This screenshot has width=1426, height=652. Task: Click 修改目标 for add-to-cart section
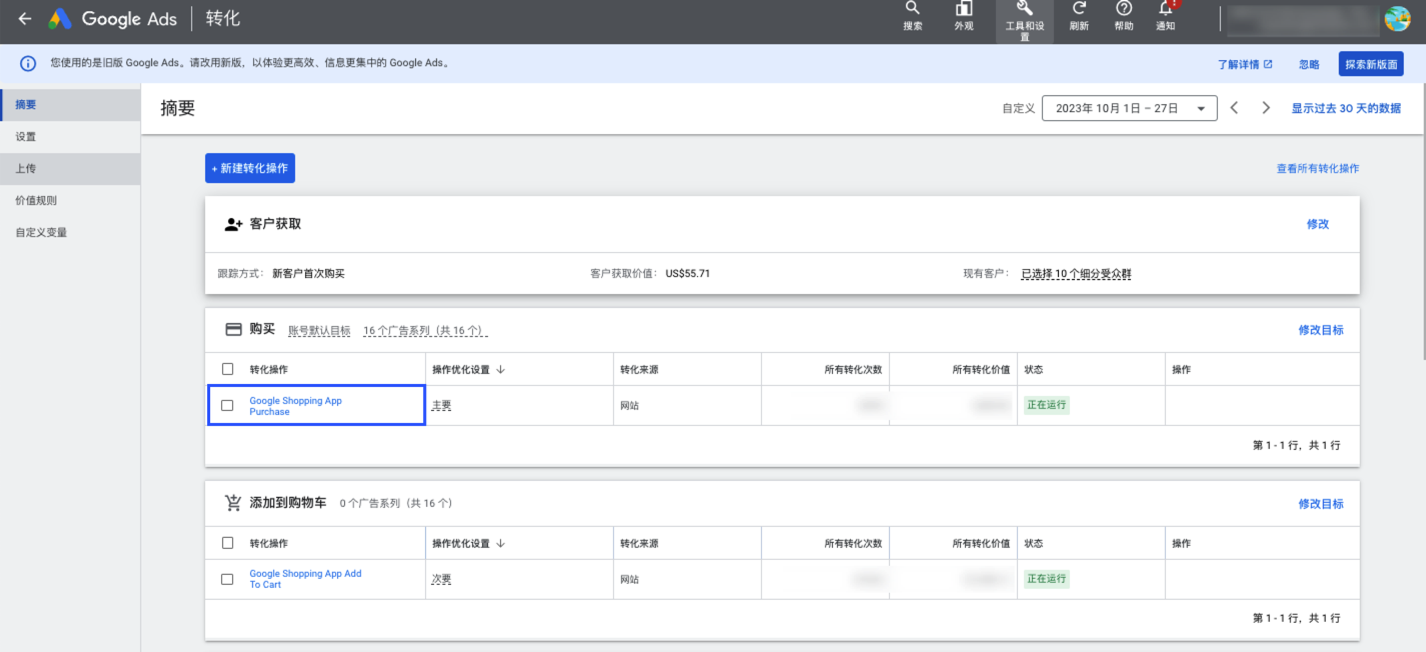1321,504
